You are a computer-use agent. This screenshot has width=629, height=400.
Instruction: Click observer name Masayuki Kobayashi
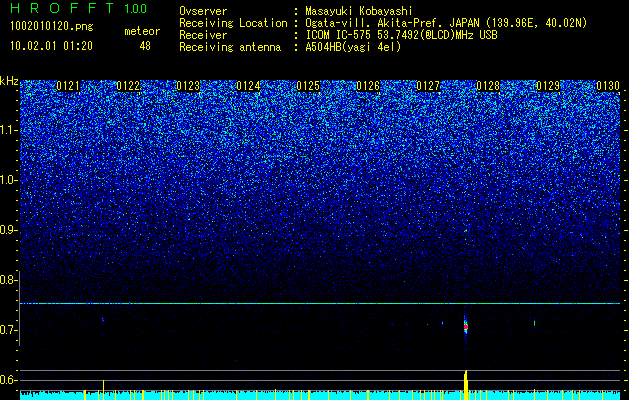(359, 11)
